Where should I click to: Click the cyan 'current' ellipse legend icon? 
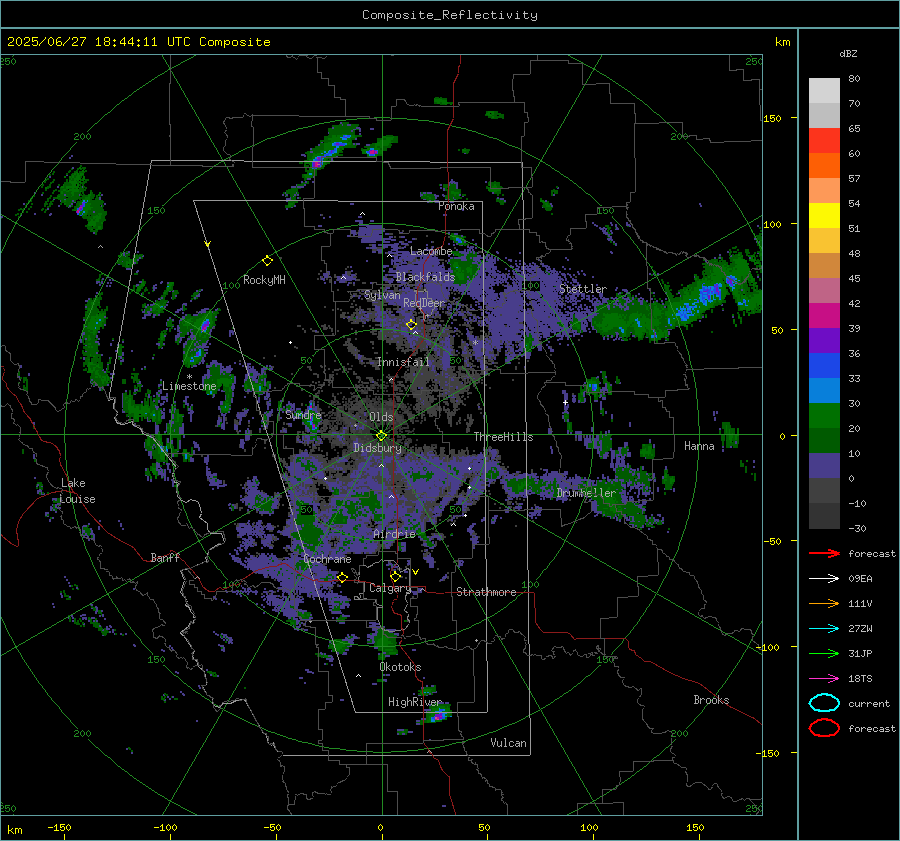pos(824,703)
